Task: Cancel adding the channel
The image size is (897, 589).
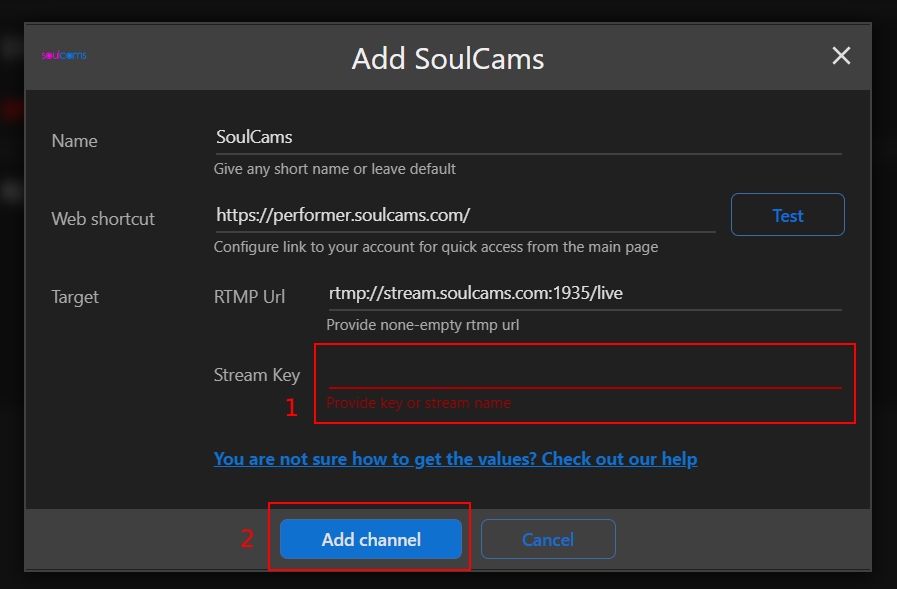Action: click(x=548, y=539)
